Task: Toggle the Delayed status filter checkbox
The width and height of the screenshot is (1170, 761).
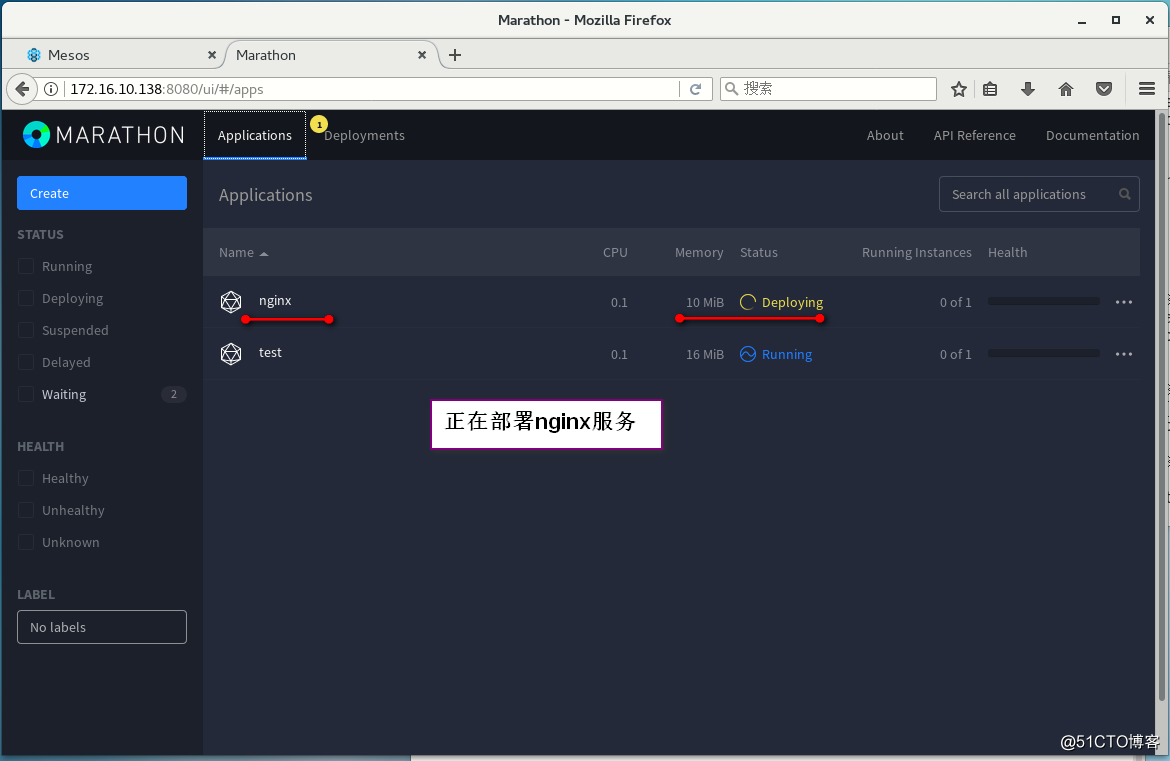Action: coord(26,362)
